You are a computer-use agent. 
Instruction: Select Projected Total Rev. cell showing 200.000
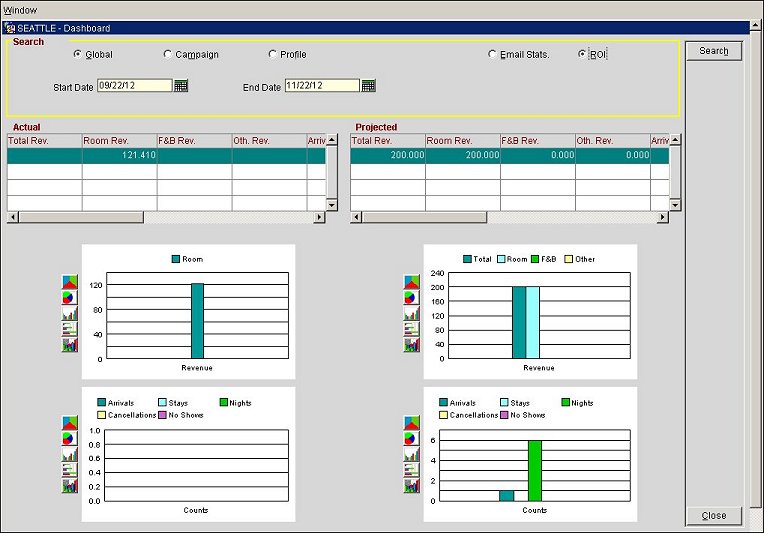tap(388, 155)
